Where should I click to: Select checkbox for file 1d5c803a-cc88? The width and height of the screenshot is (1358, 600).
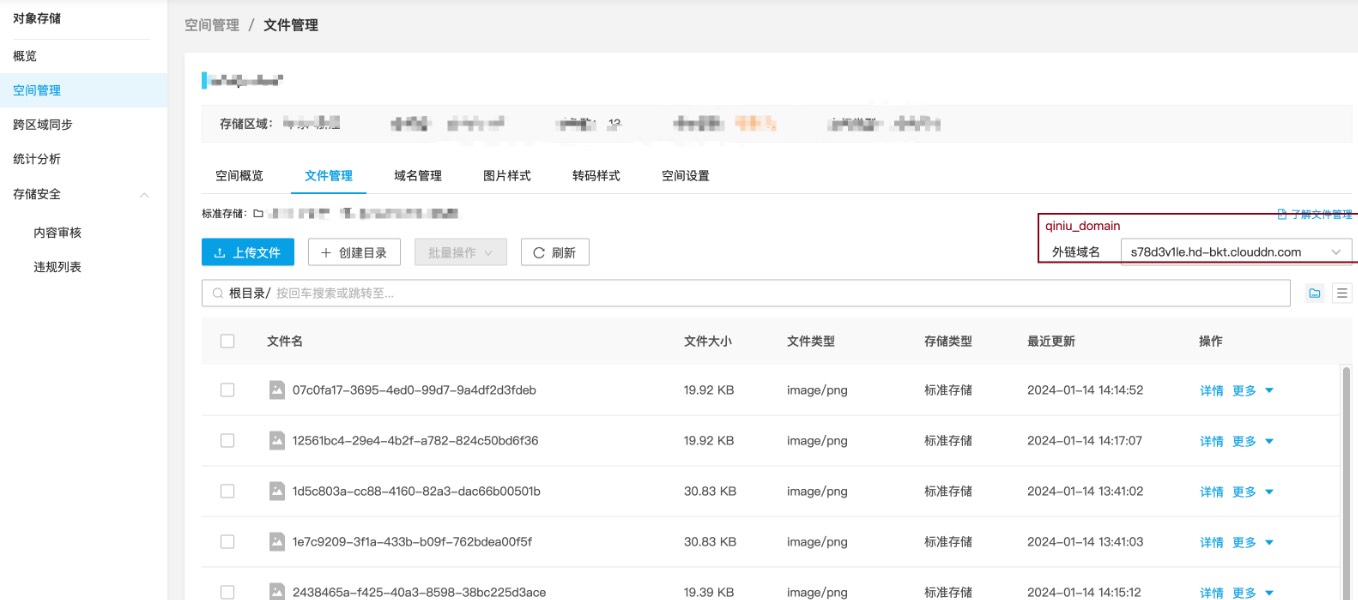point(227,491)
